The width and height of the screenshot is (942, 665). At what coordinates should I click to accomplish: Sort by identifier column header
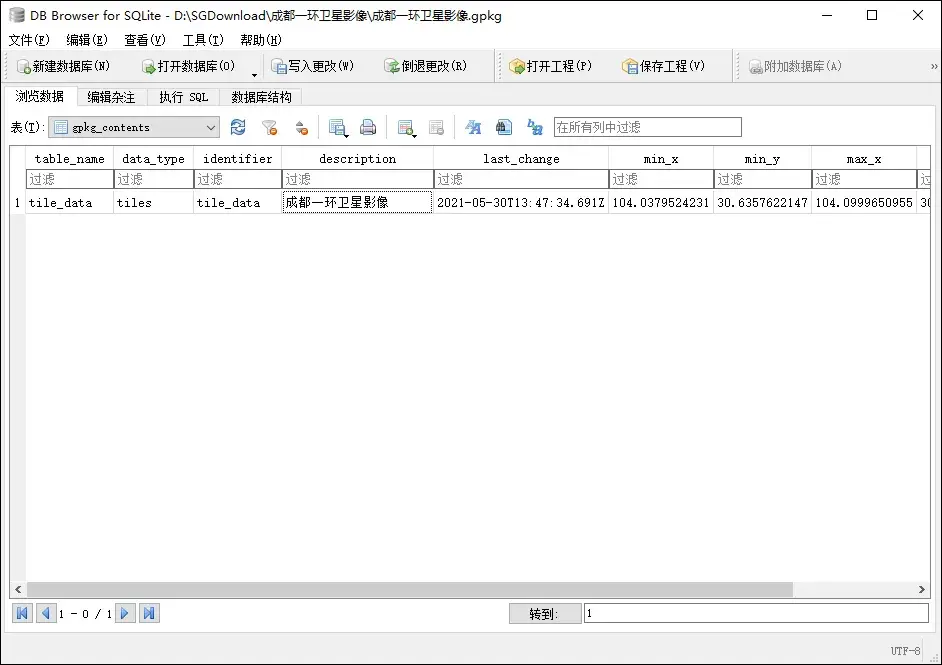pos(237,159)
